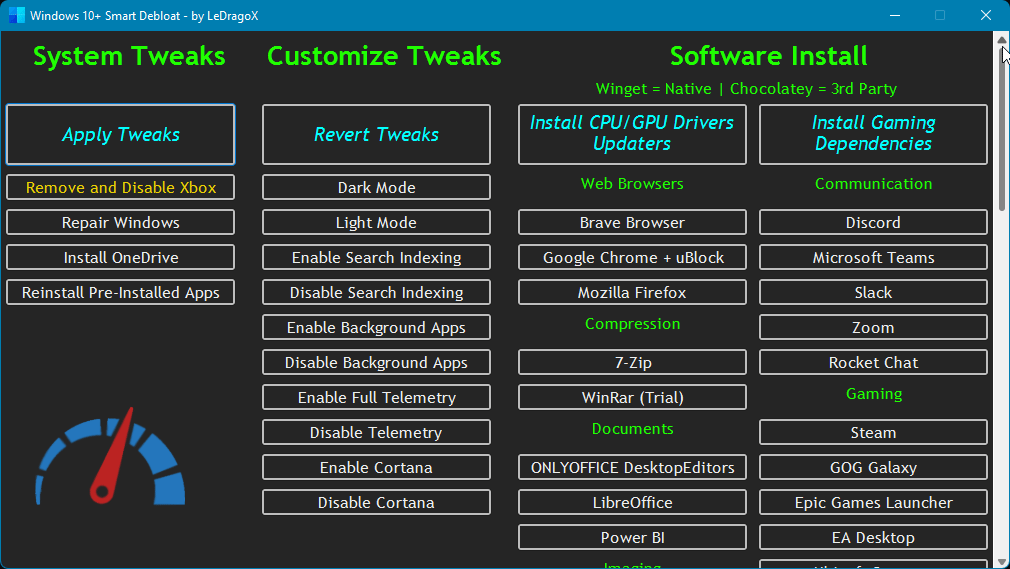Click the 'Compression' category label

pyautogui.click(x=633, y=323)
